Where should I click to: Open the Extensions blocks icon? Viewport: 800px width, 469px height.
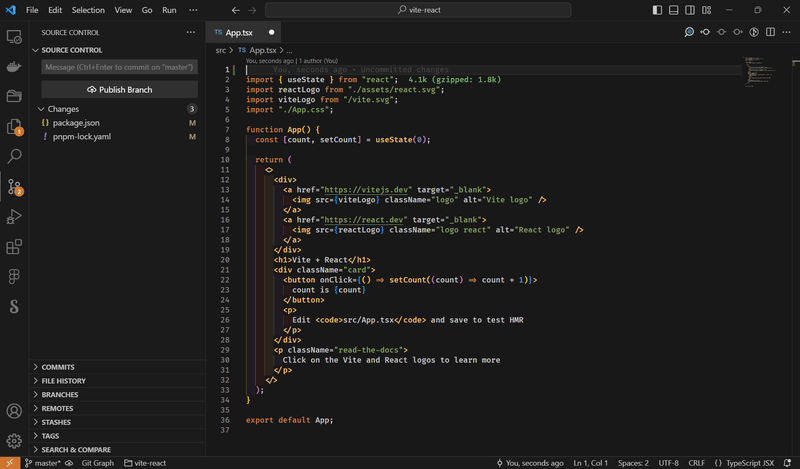coord(14,246)
